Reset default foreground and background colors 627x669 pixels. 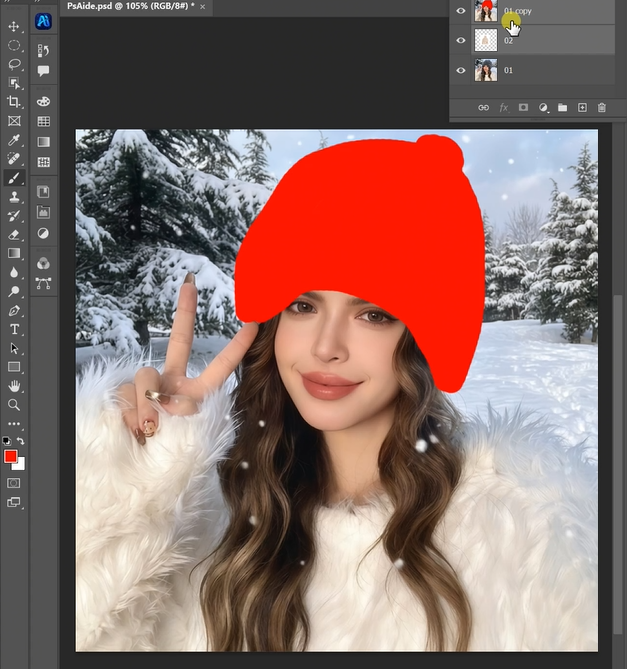(x=7, y=441)
